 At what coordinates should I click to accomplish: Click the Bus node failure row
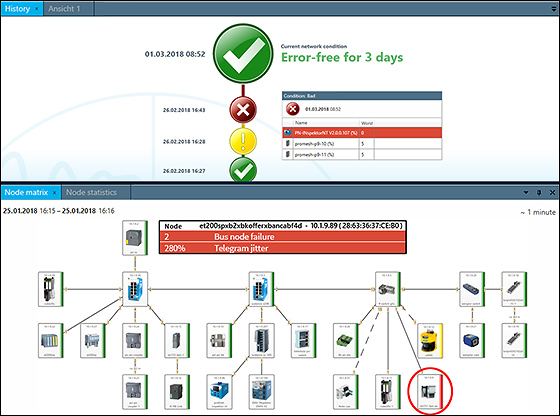click(x=282, y=236)
